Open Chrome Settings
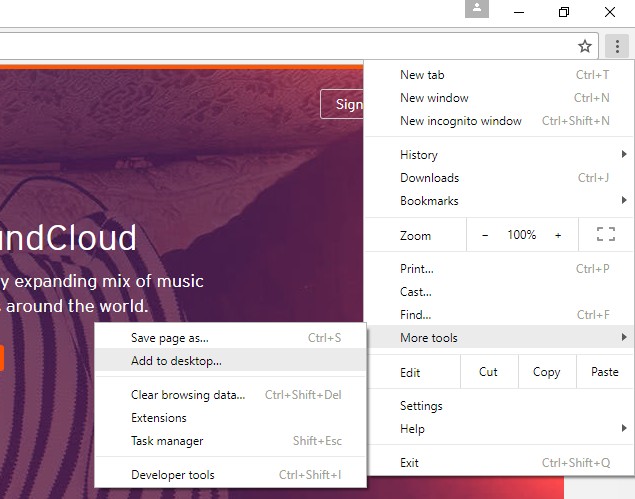635x499 pixels. pyautogui.click(x=421, y=406)
